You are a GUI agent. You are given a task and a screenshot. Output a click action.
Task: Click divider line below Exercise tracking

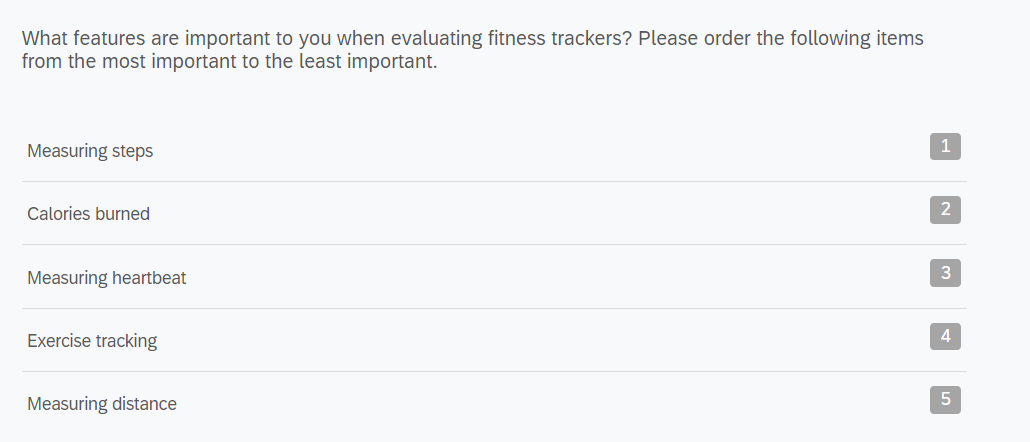(x=494, y=372)
